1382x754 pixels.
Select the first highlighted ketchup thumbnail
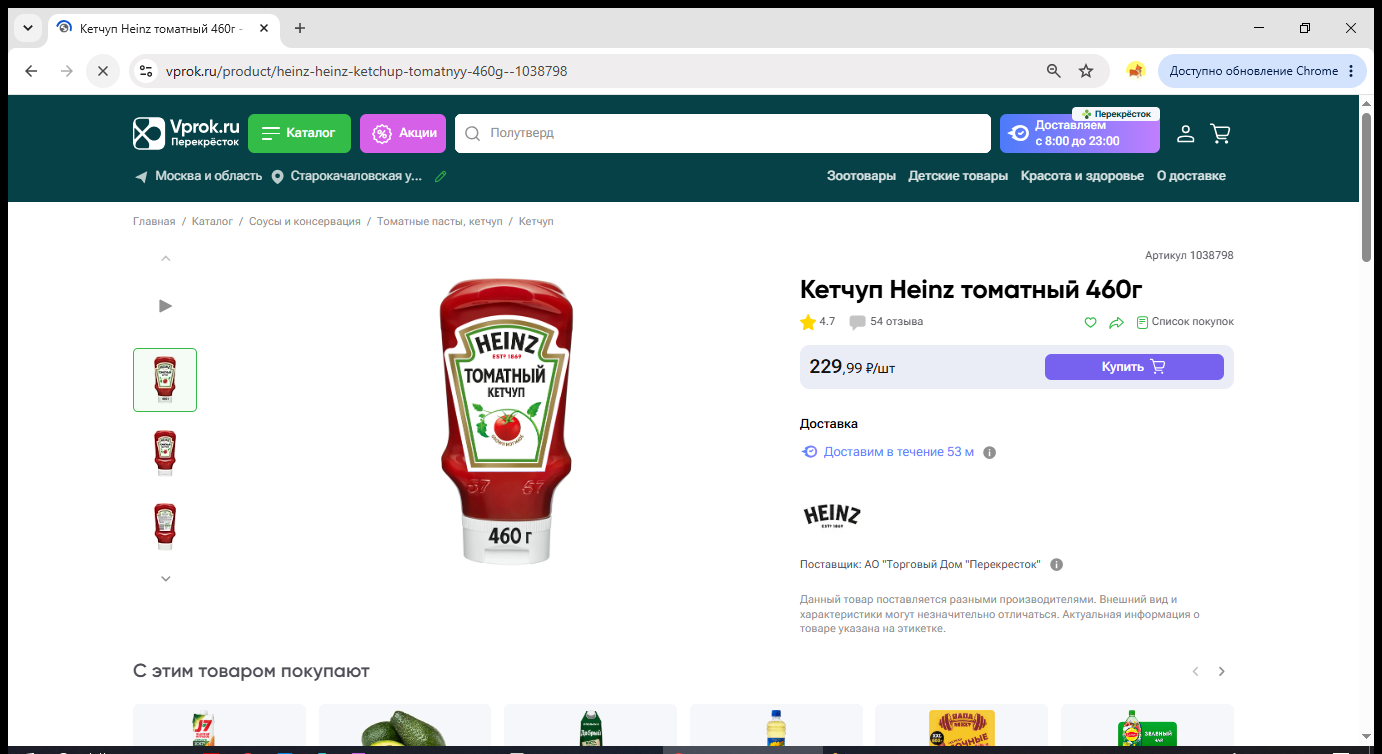[x=165, y=380]
